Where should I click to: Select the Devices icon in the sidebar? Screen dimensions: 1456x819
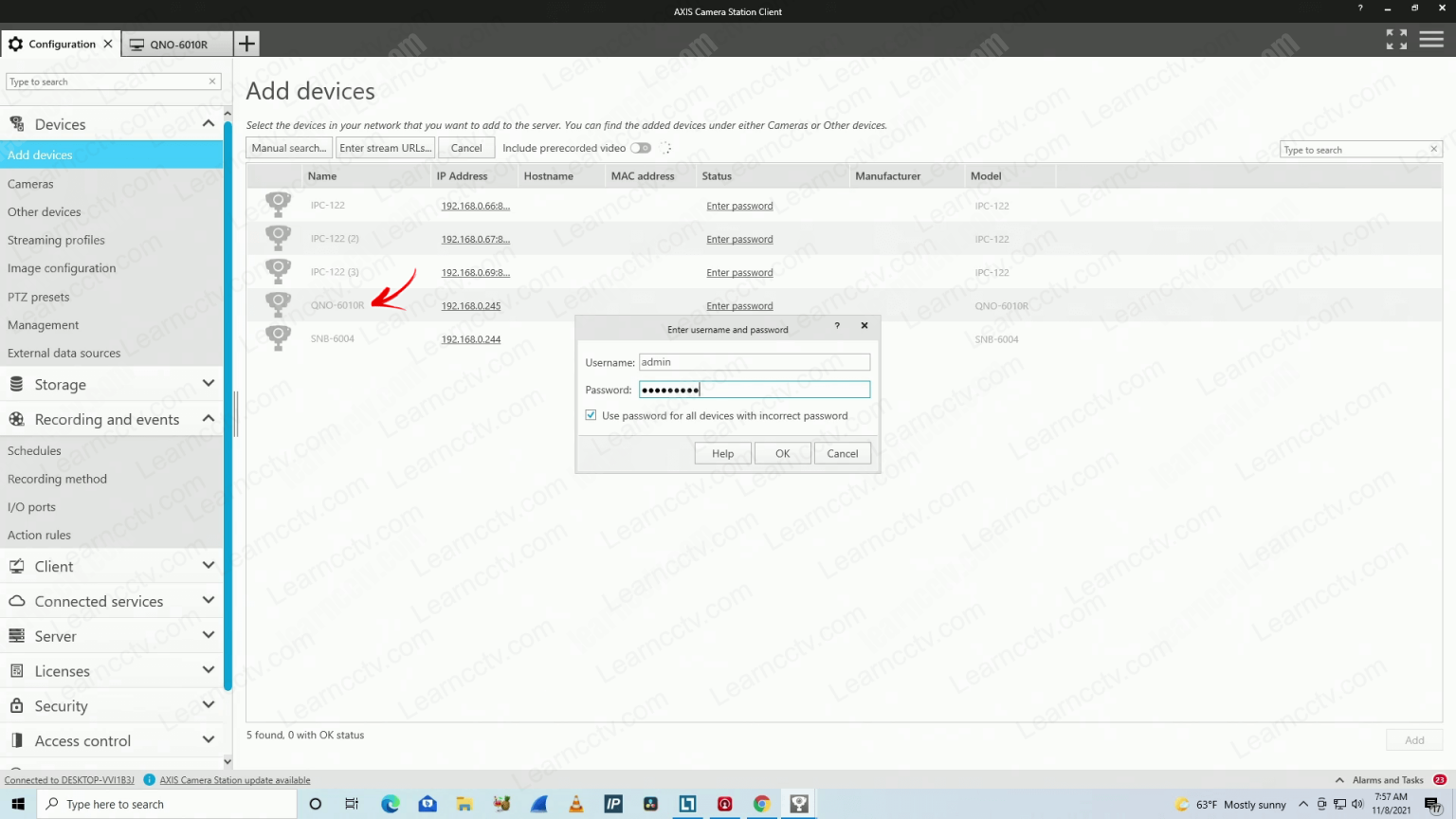point(16,123)
